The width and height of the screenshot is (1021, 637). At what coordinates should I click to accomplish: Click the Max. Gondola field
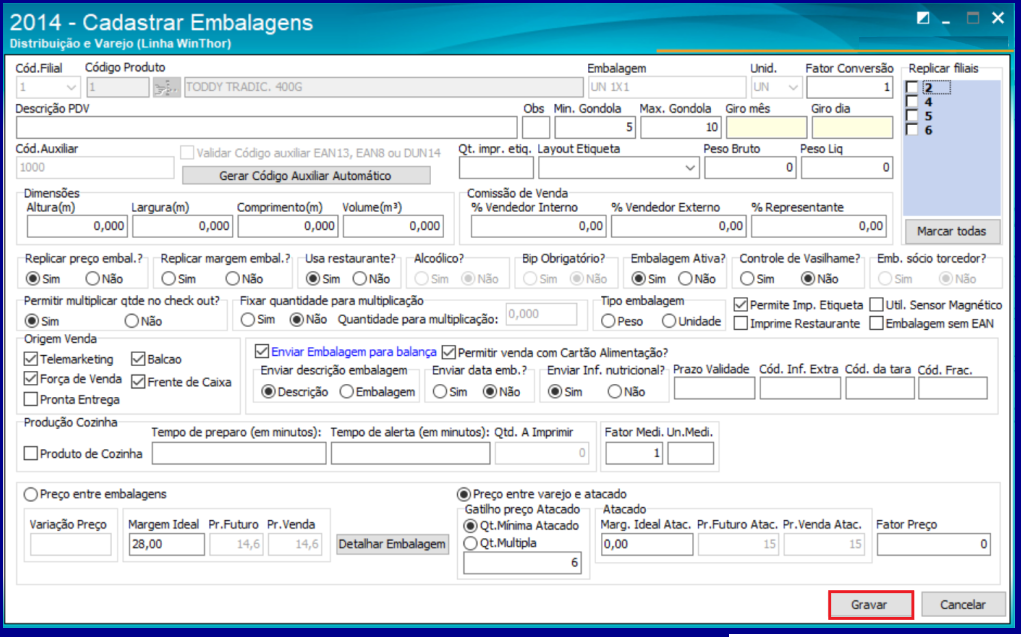(x=680, y=128)
